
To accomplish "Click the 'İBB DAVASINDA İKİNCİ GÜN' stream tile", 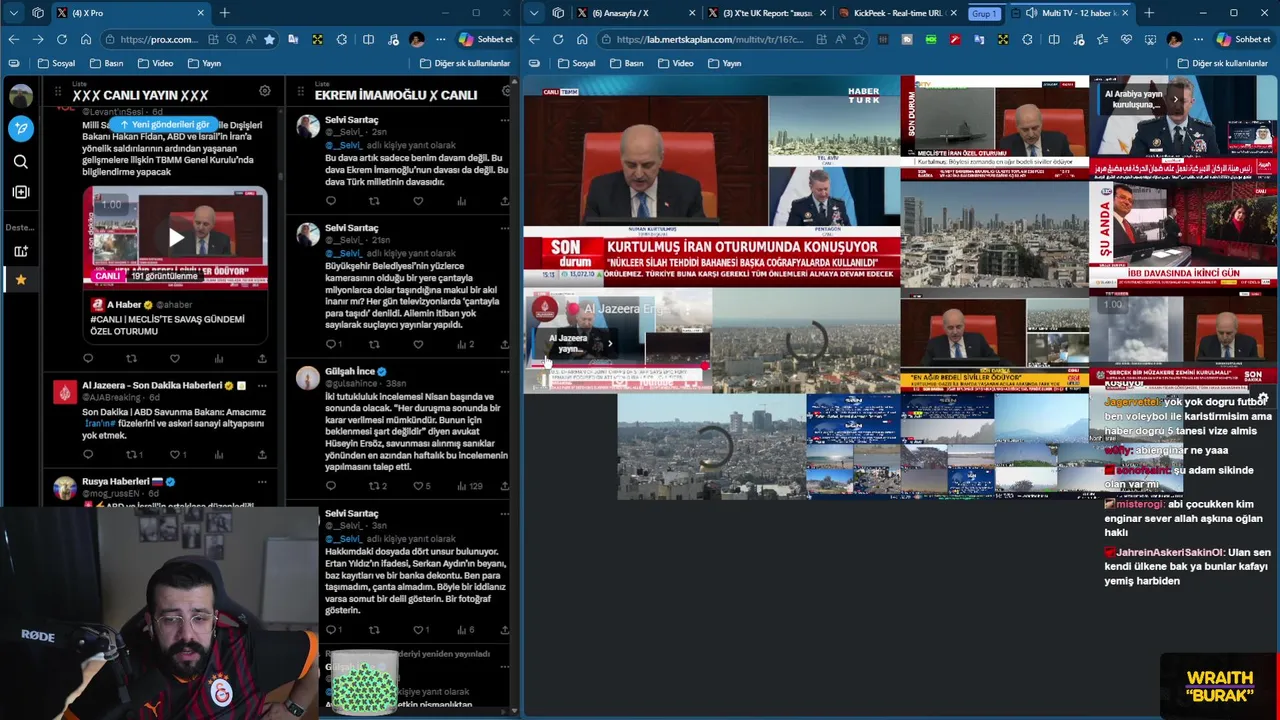I will point(1183,236).
